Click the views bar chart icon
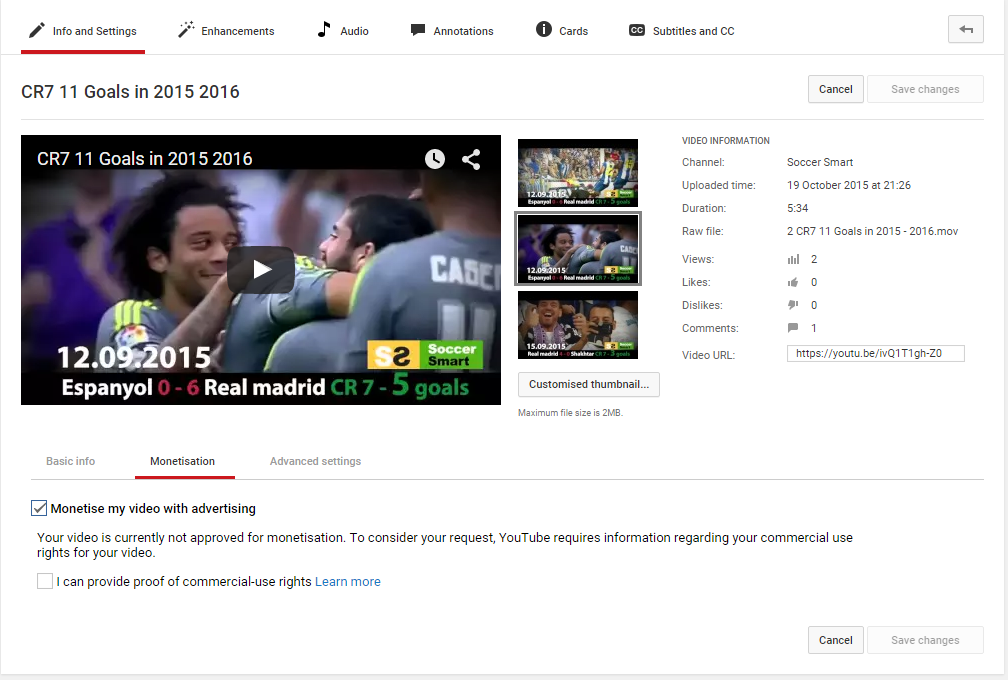The height and width of the screenshot is (680, 1008). [793, 259]
